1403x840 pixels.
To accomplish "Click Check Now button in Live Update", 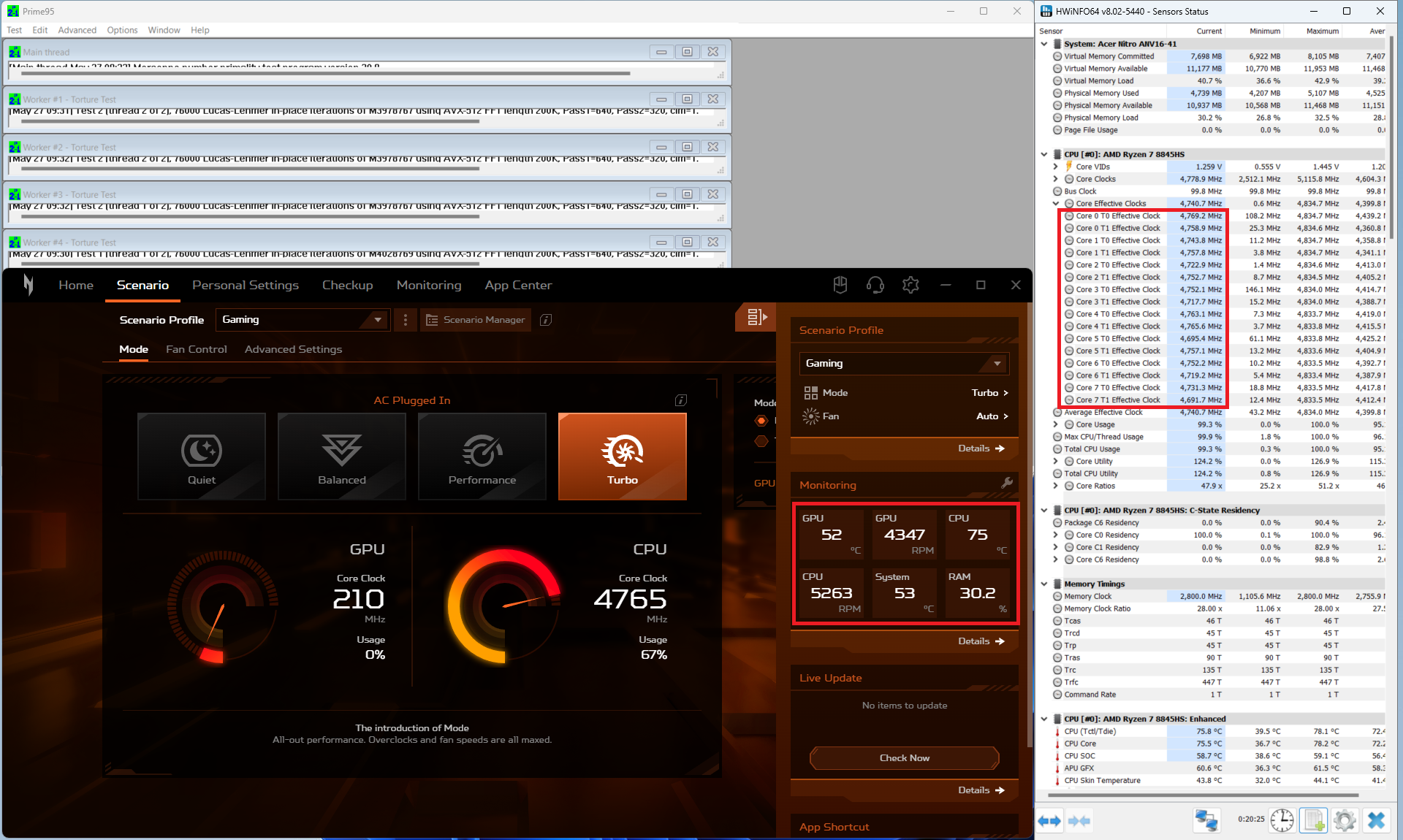I will tap(905, 758).
